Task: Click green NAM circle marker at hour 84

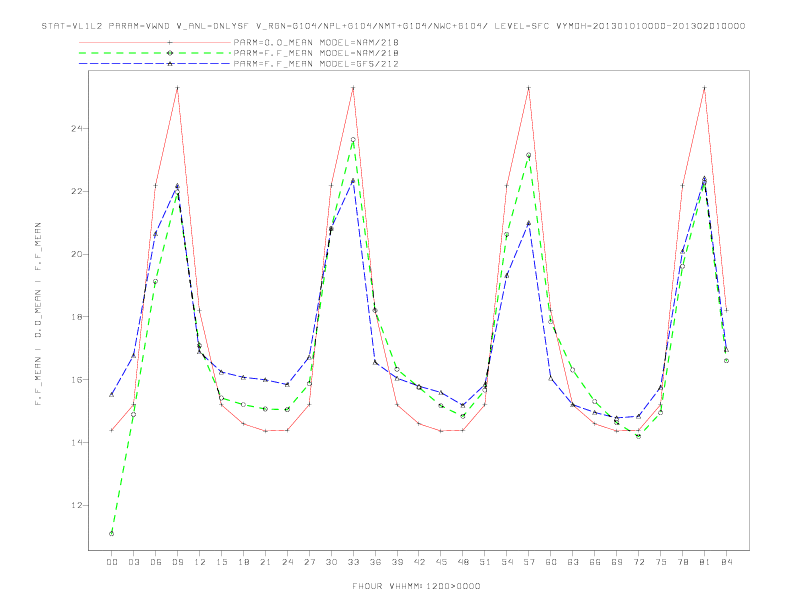Action: (x=726, y=361)
